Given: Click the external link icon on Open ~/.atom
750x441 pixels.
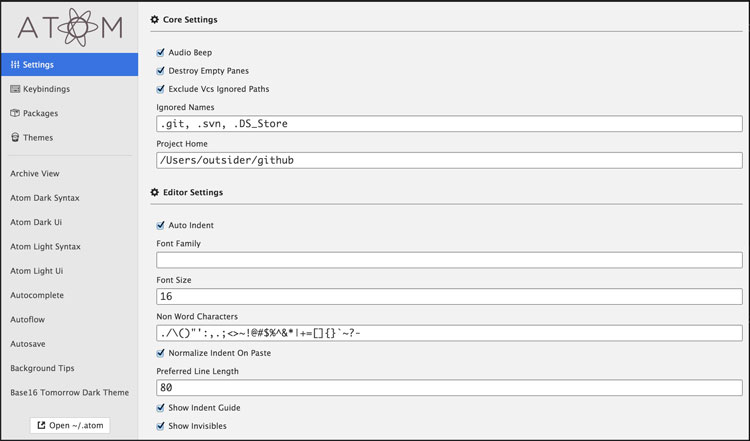Looking at the screenshot, I should tap(42, 425).
